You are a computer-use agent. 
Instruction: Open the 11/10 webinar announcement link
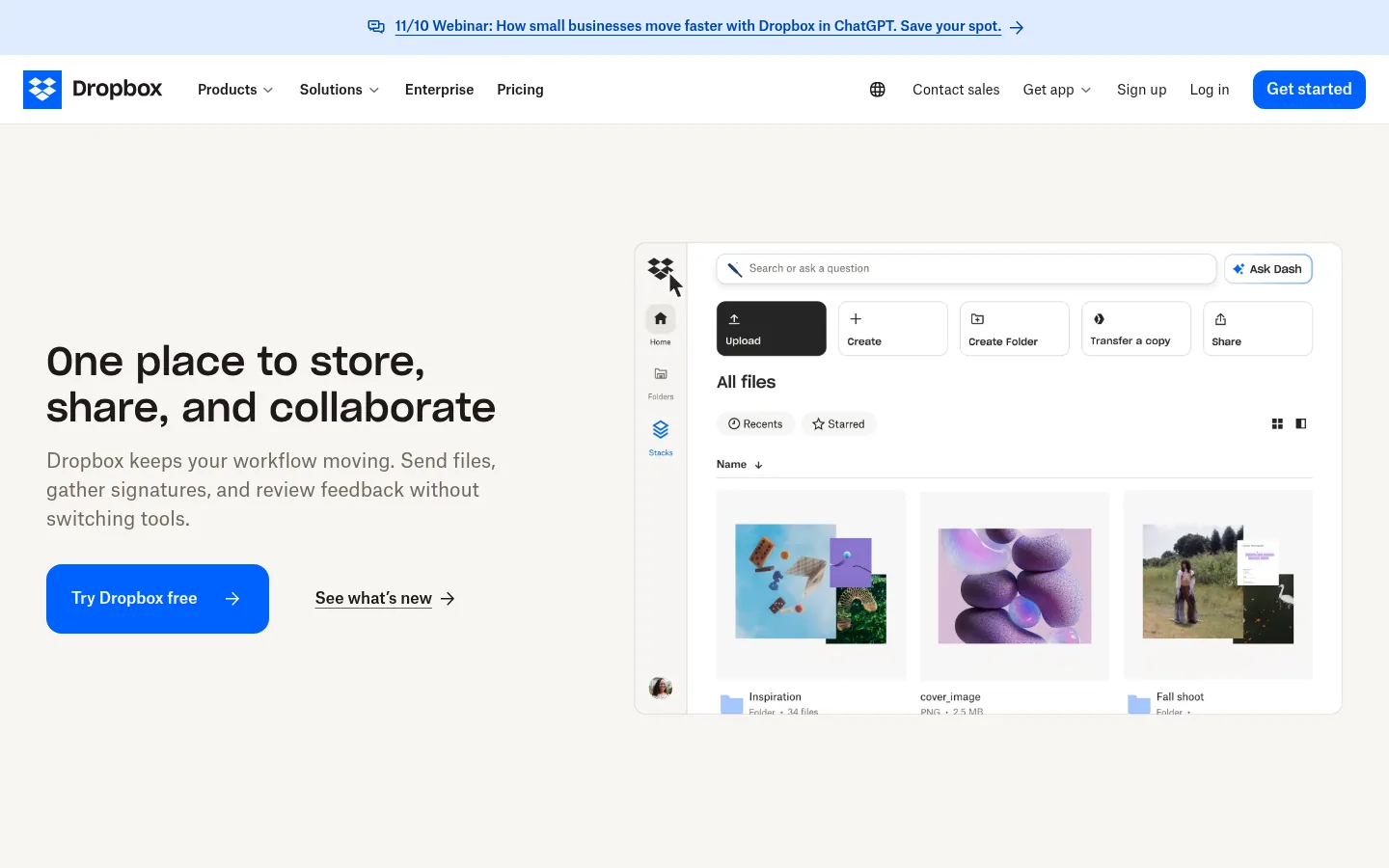(698, 27)
